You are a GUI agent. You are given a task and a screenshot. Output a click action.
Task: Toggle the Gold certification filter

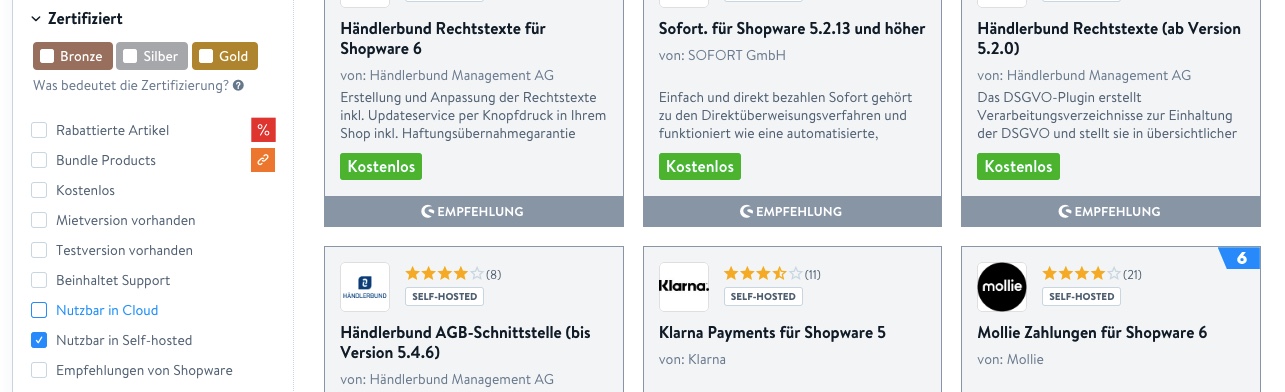coord(225,56)
